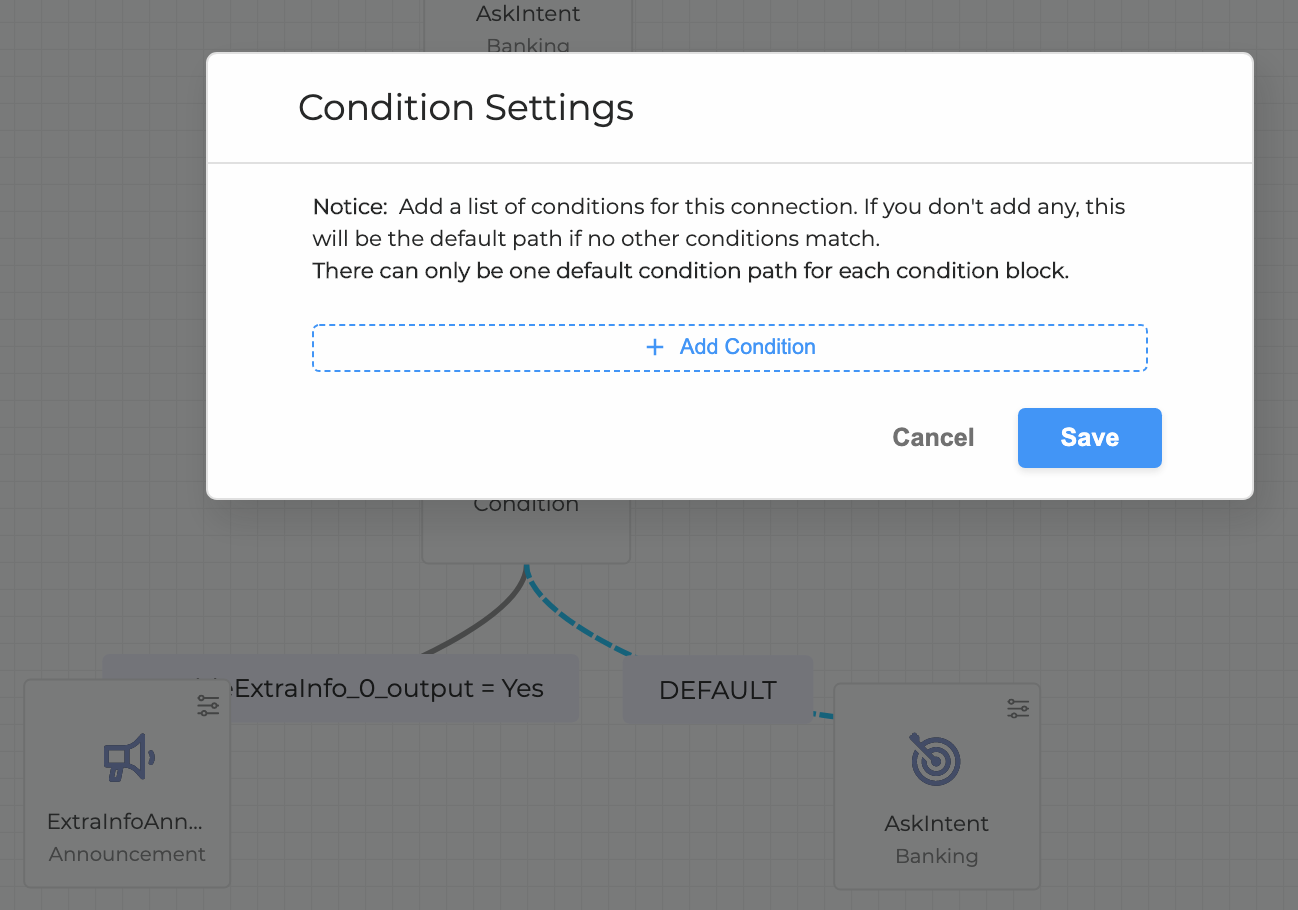
Task: Select the ExtraInfoAnn Announcement node
Action: coord(127,800)
